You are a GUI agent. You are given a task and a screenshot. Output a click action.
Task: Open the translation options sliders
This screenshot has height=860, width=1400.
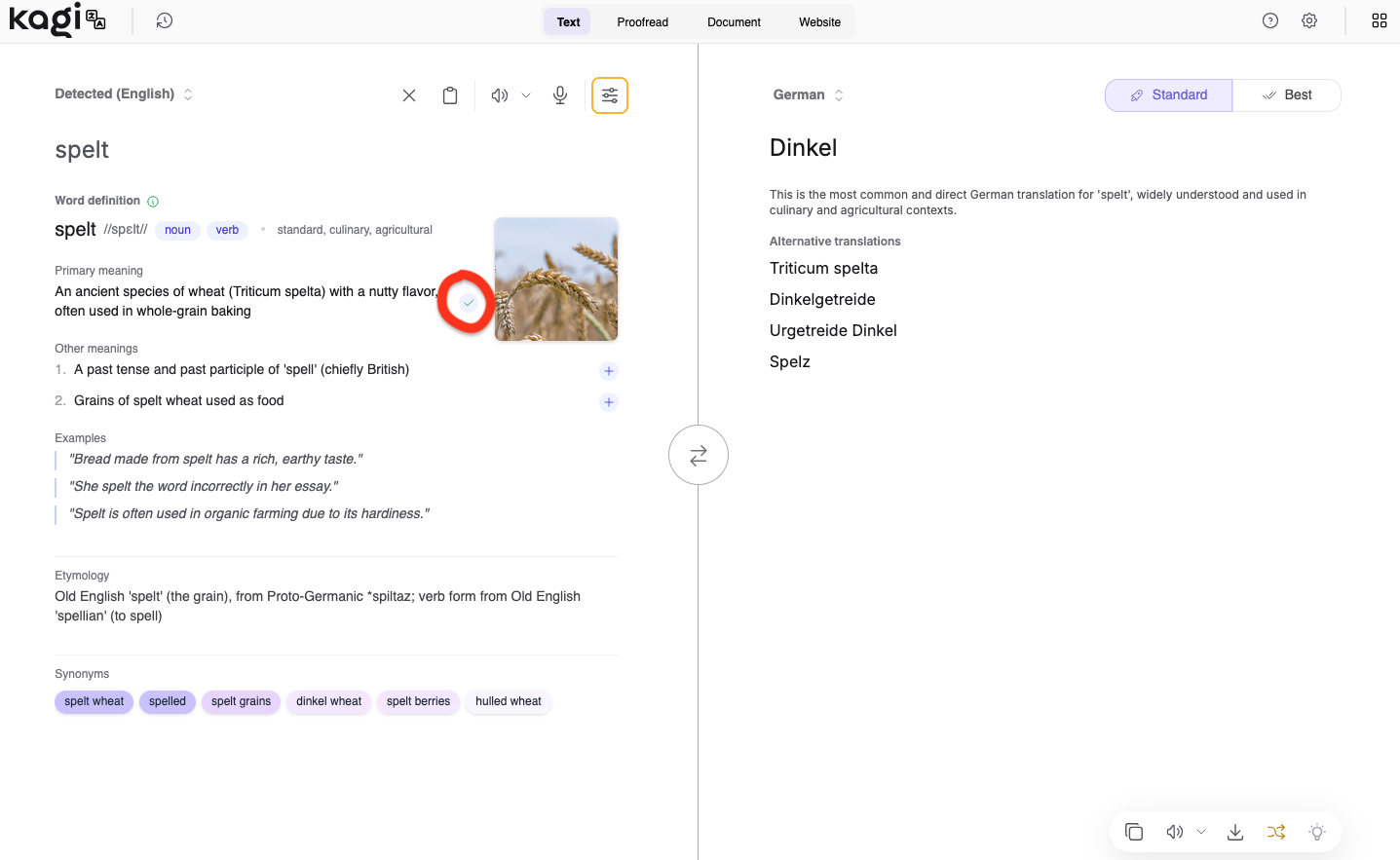[610, 95]
